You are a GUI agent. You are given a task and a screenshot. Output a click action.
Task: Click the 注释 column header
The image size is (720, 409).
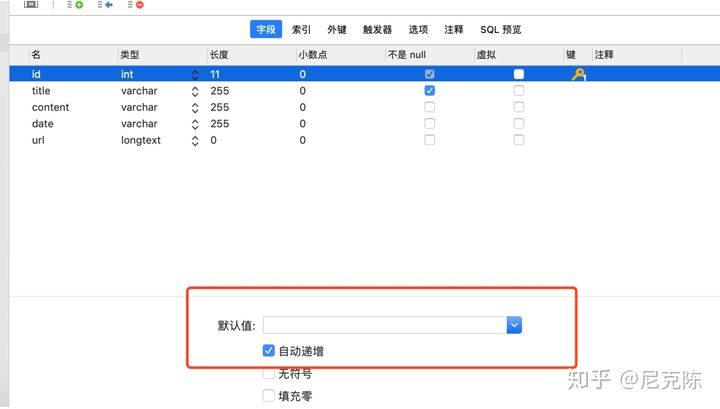click(604, 55)
